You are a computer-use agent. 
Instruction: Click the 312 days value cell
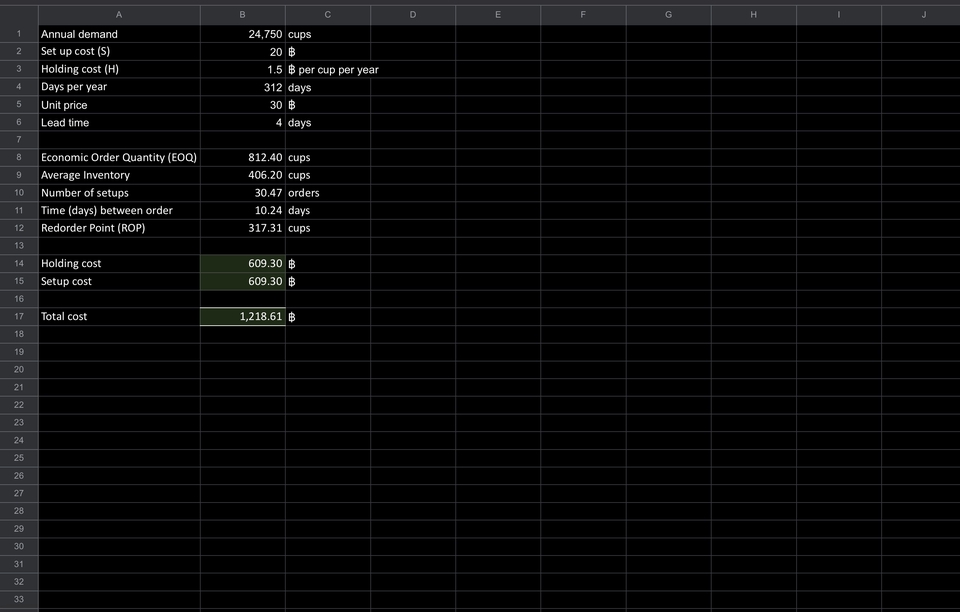click(x=242, y=88)
